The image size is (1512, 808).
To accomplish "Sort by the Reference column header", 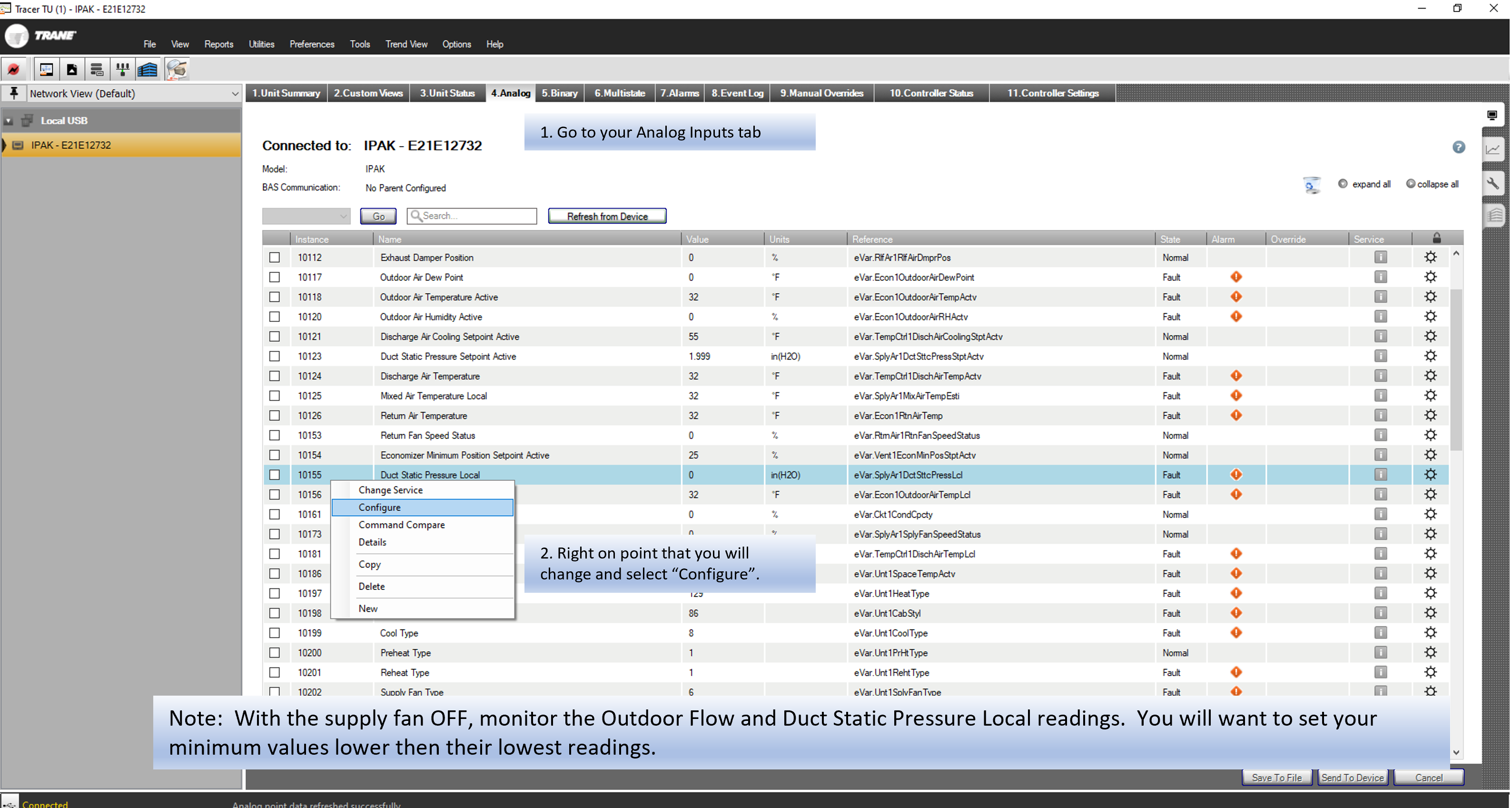I will 1001,239.
